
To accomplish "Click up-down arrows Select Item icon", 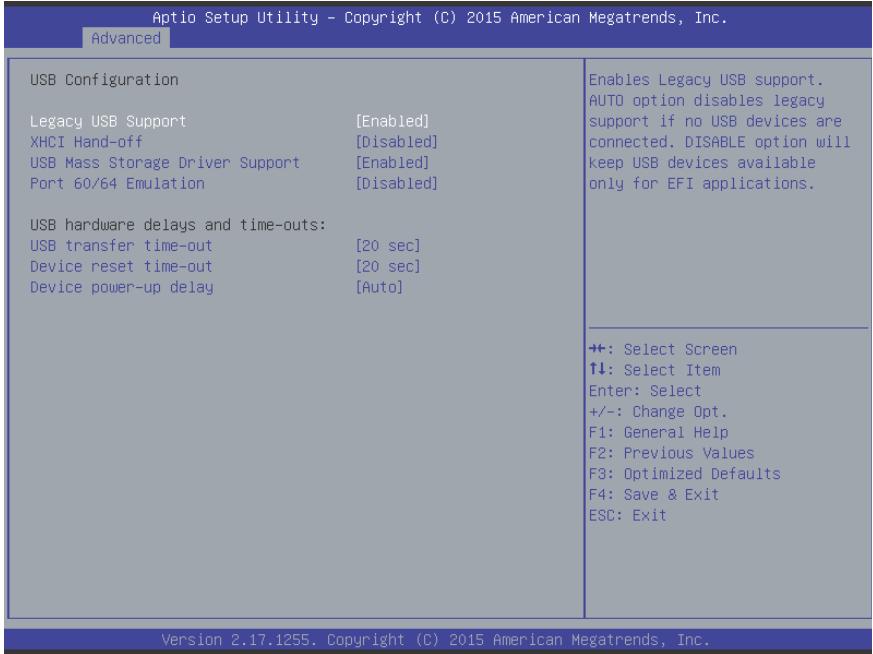I will pos(597,369).
